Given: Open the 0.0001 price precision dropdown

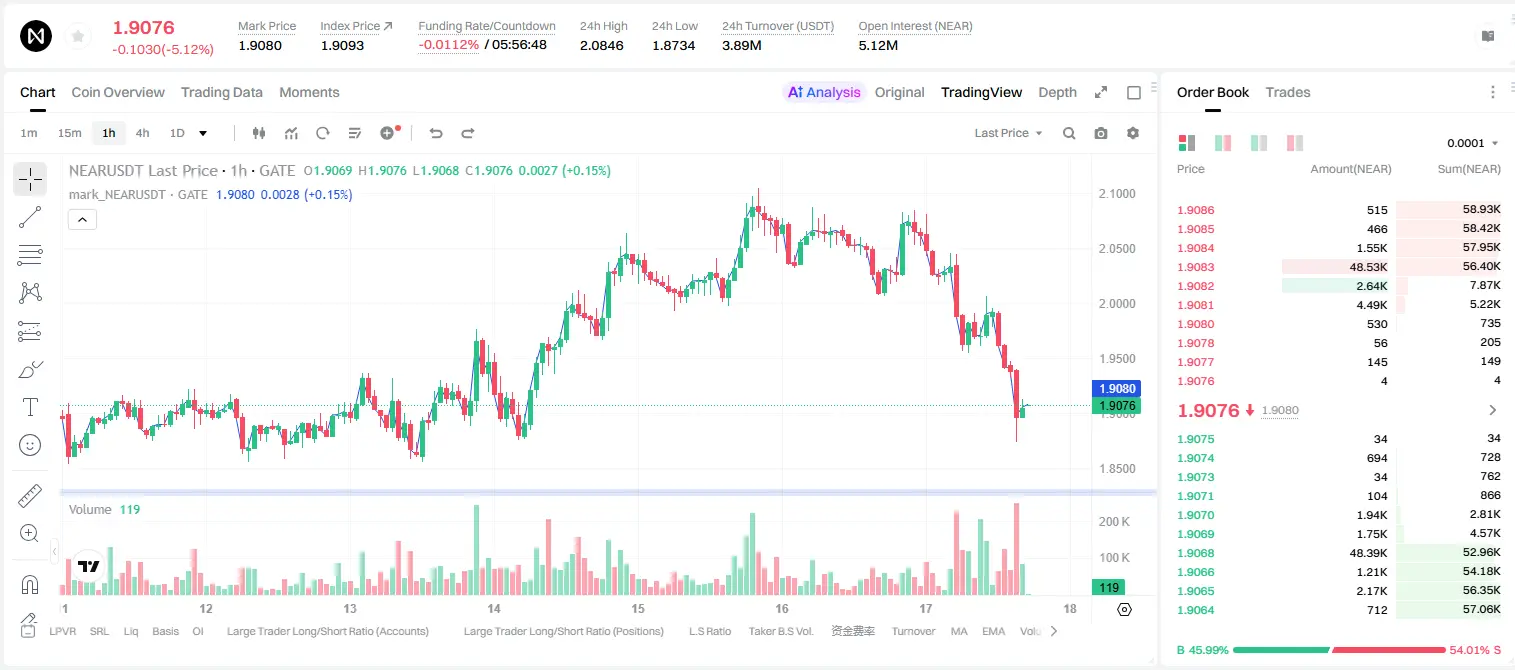Looking at the screenshot, I should point(1473,143).
